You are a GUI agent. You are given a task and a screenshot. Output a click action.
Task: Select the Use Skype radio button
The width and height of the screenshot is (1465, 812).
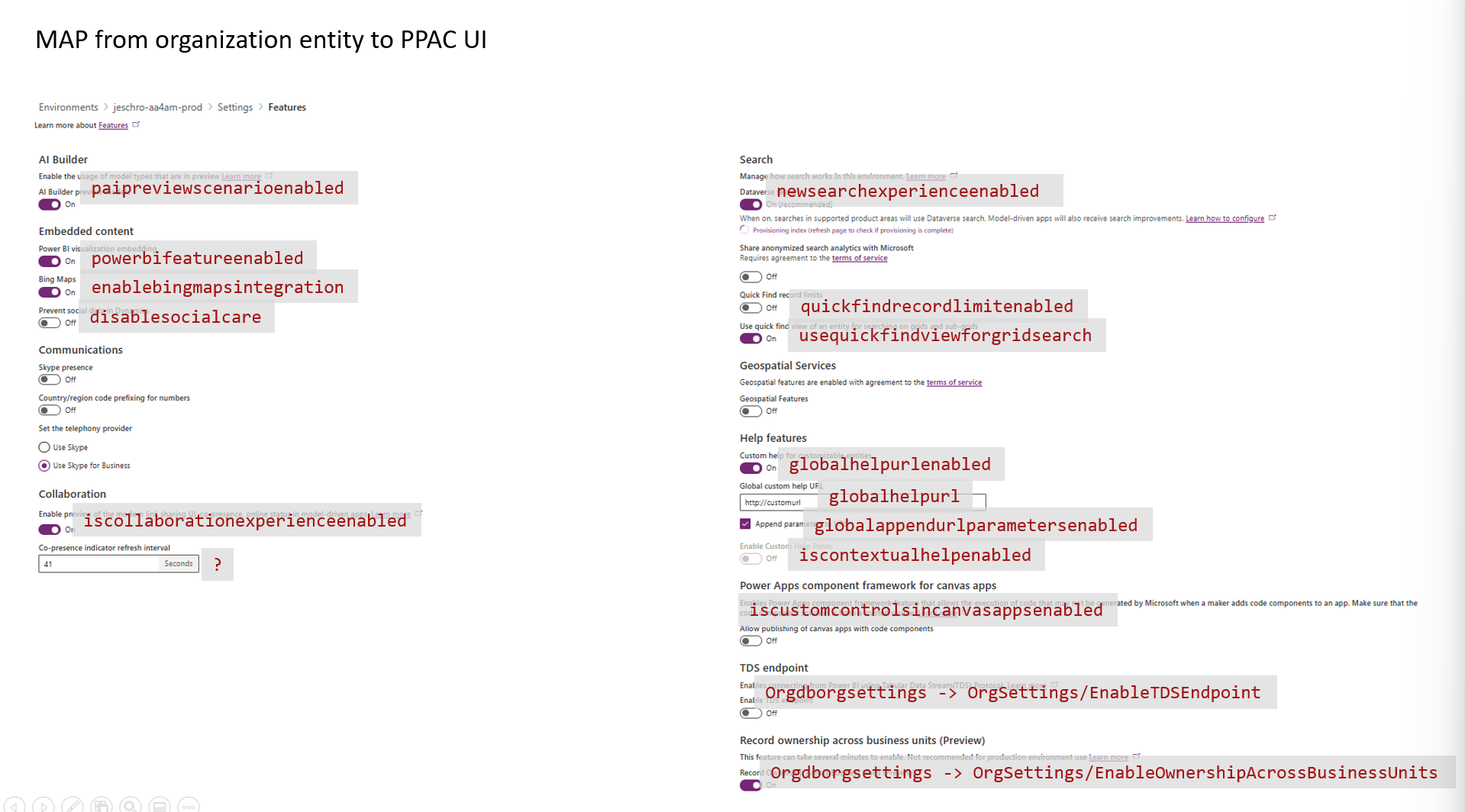click(x=44, y=447)
